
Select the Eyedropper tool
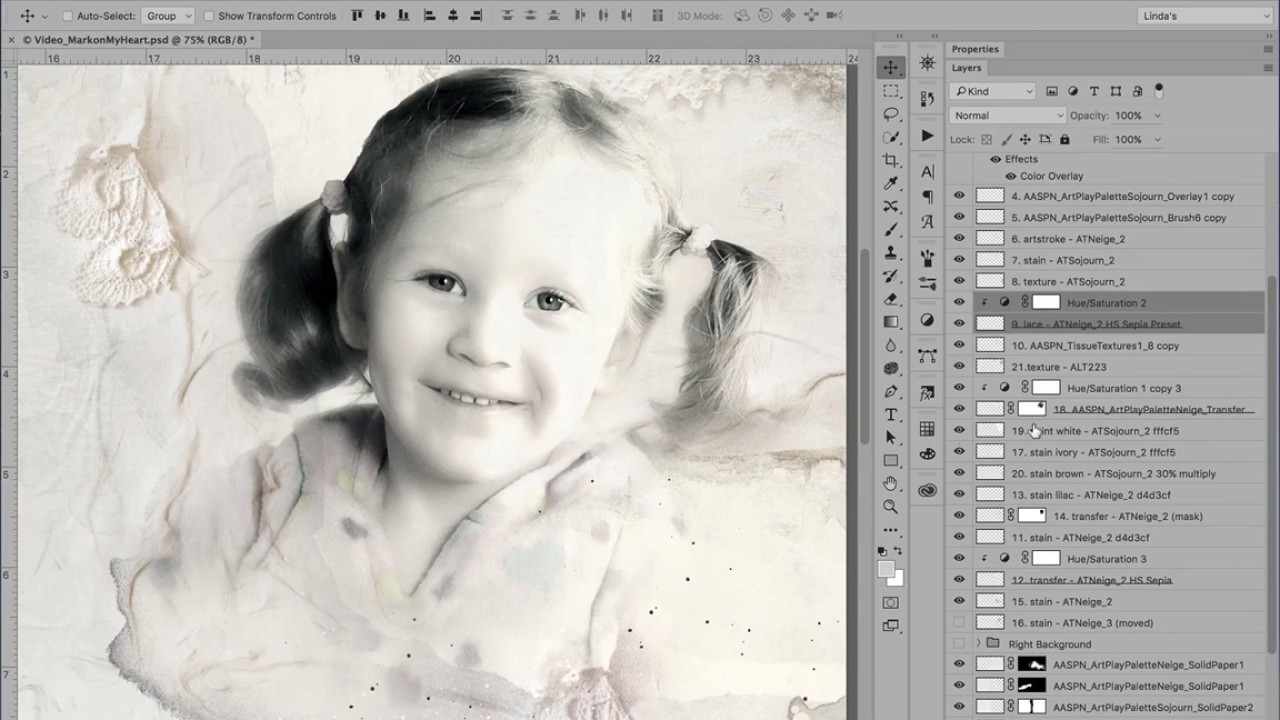pos(891,183)
